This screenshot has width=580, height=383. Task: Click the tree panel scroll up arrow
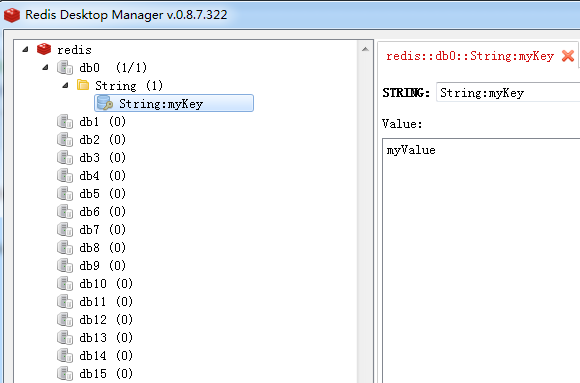(x=365, y=49)
